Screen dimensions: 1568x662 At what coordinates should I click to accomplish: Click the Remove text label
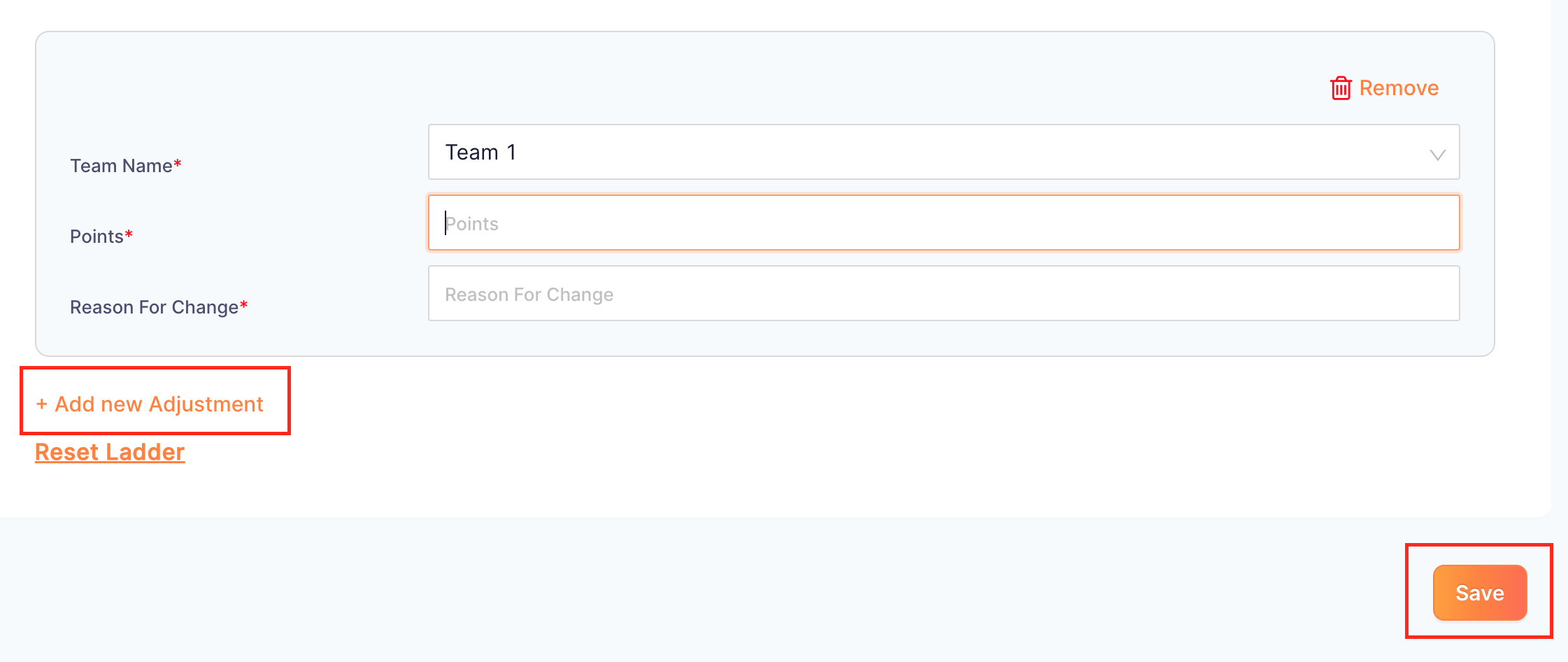[1399, 88]
